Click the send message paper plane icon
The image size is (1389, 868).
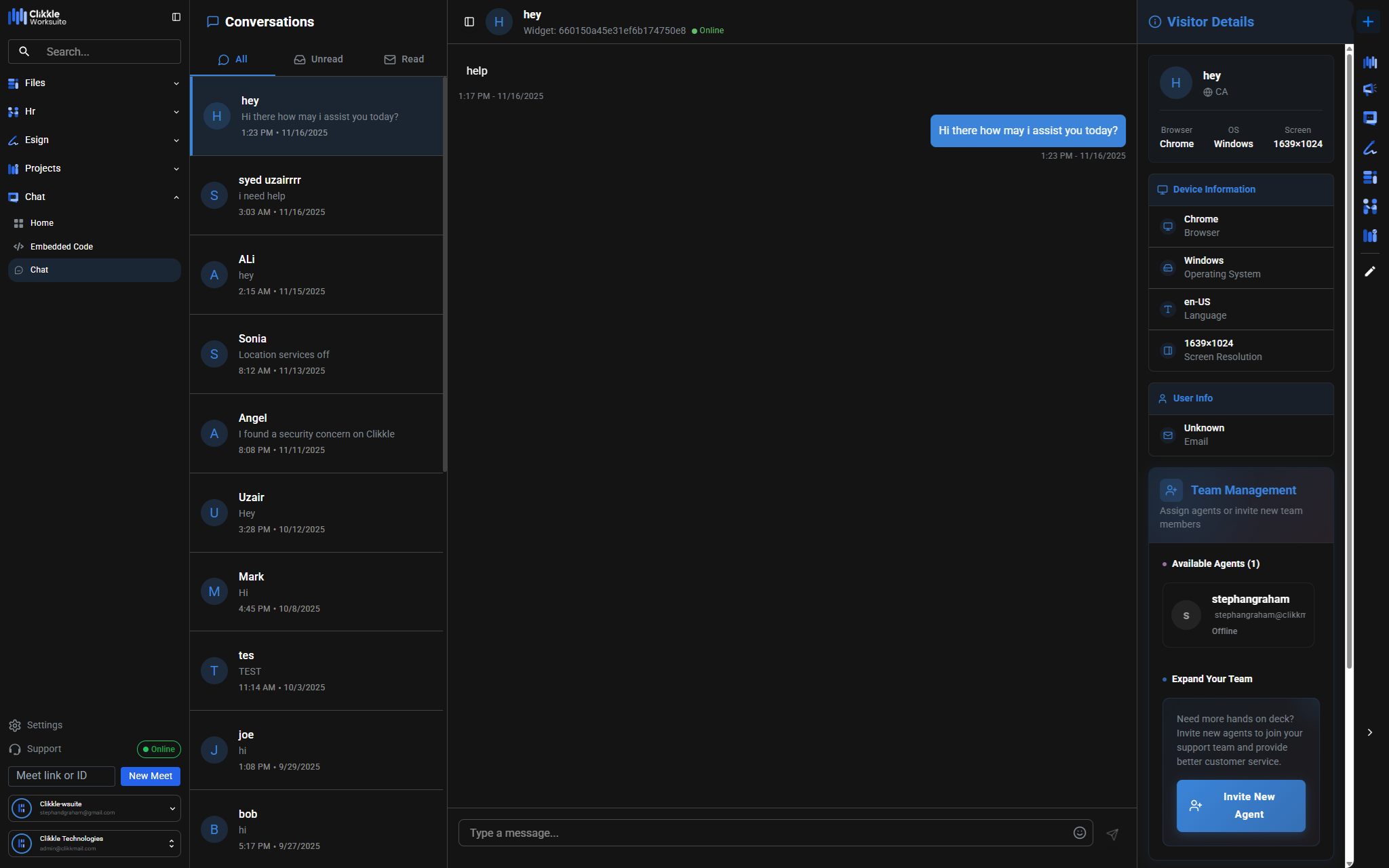pyautogui.click(x=1112, y=834)
